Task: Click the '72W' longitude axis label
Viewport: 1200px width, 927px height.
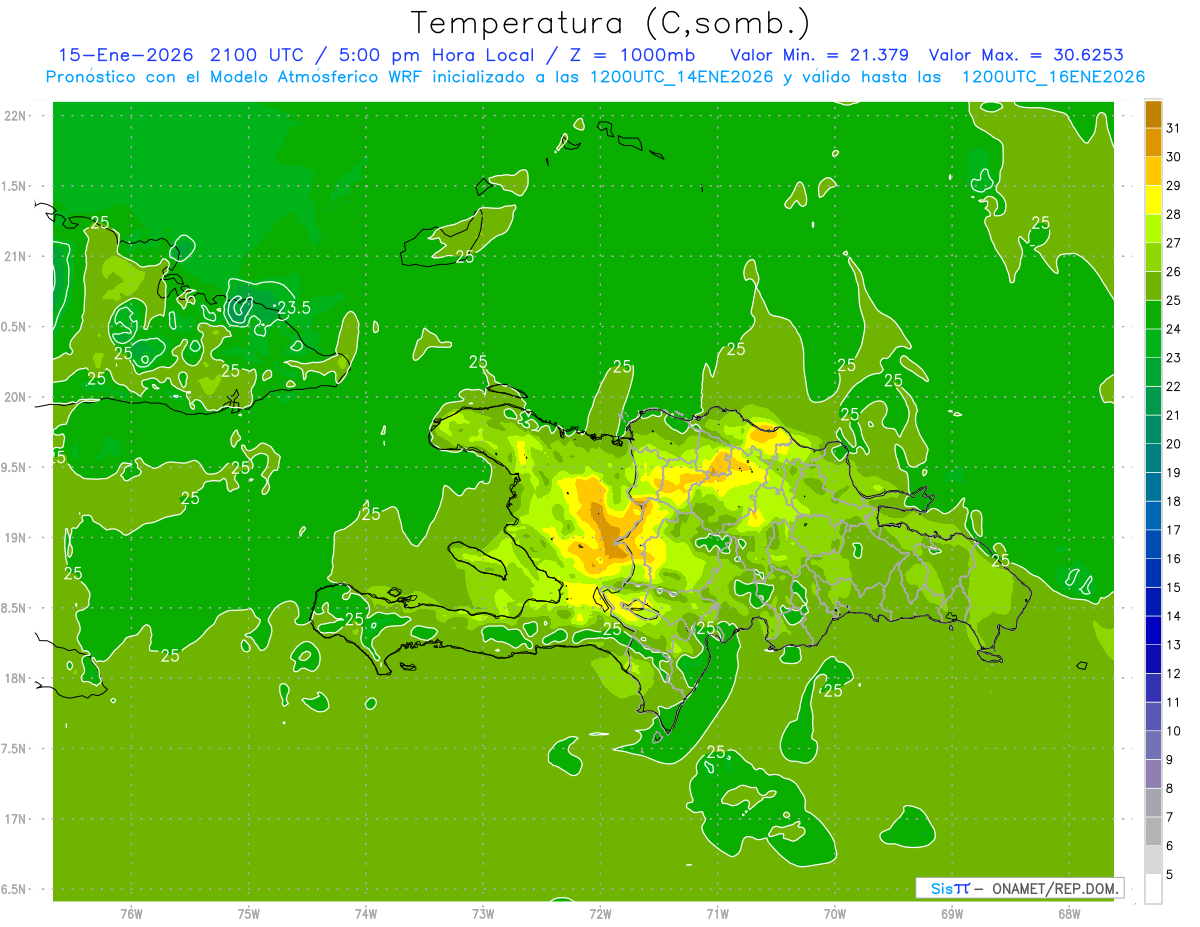Action: coord(600,913)
